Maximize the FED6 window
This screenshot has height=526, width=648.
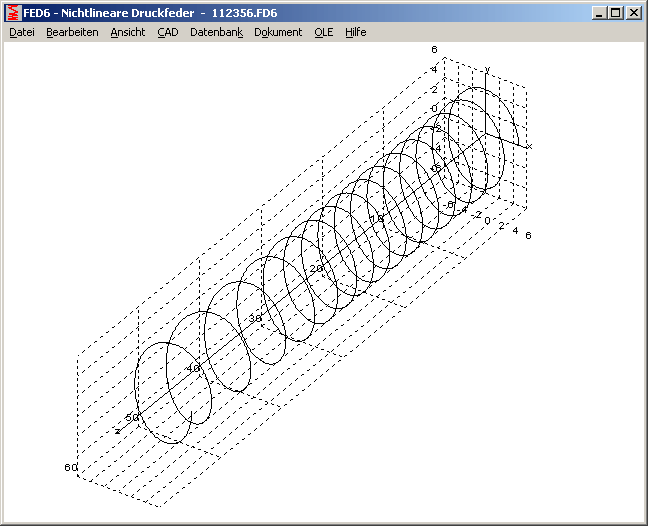pos(615,13)
